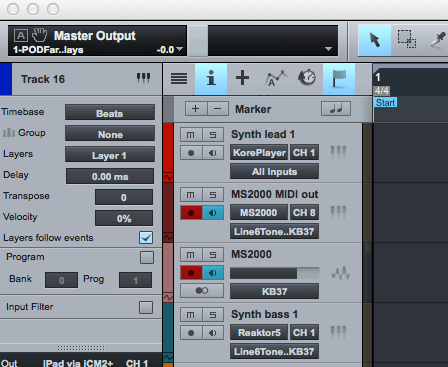Select the Arrow tool
This screenshot has width=448, height=367.
pos(374,40)
